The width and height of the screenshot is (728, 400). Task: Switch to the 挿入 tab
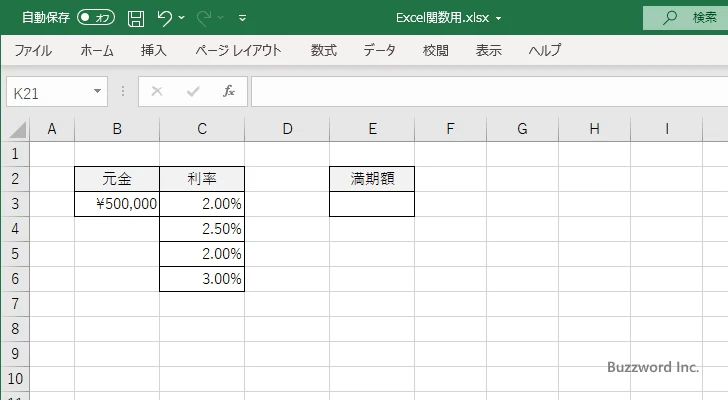[154, 50]
